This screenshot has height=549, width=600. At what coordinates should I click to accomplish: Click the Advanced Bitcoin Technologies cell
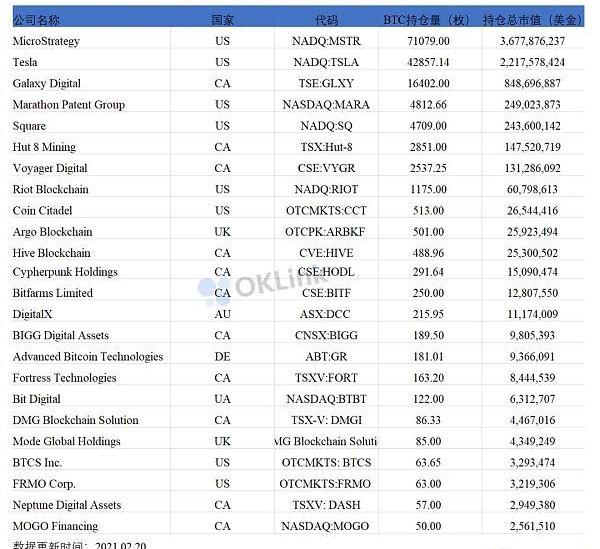[x=87, y=357]
